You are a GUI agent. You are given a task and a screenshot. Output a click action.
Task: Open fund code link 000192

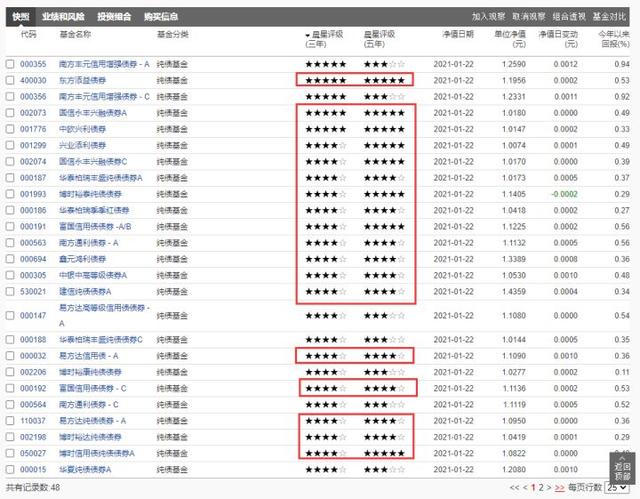33,388
